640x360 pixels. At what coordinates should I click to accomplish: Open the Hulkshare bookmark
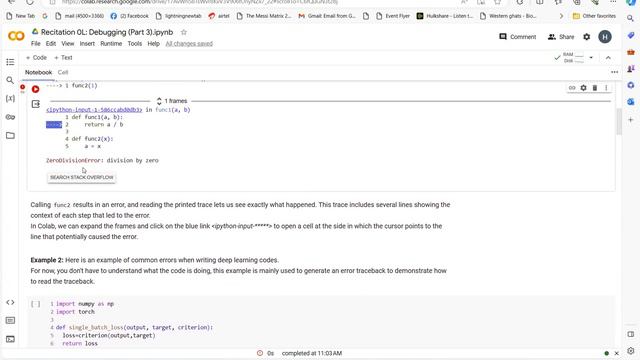pyautogui.click(x=445, y=16)
